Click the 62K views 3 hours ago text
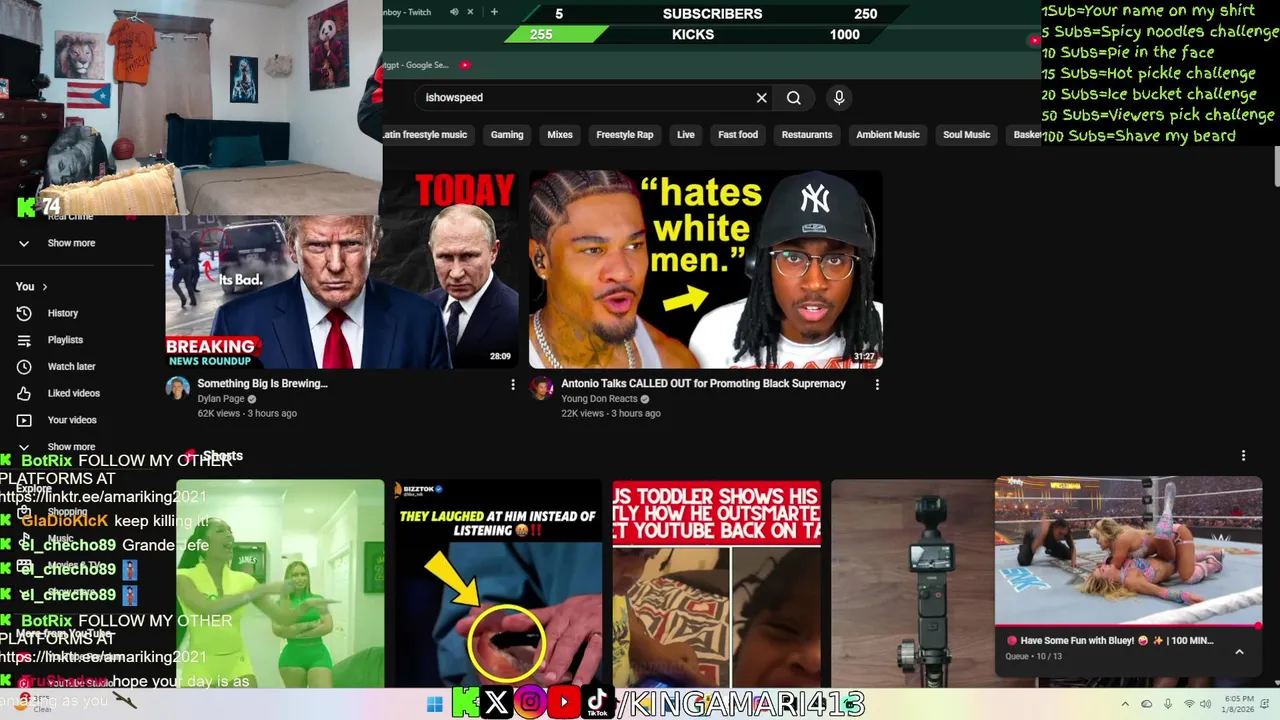This screenshot has width=1280, height=720. click(x=247, y=413)
